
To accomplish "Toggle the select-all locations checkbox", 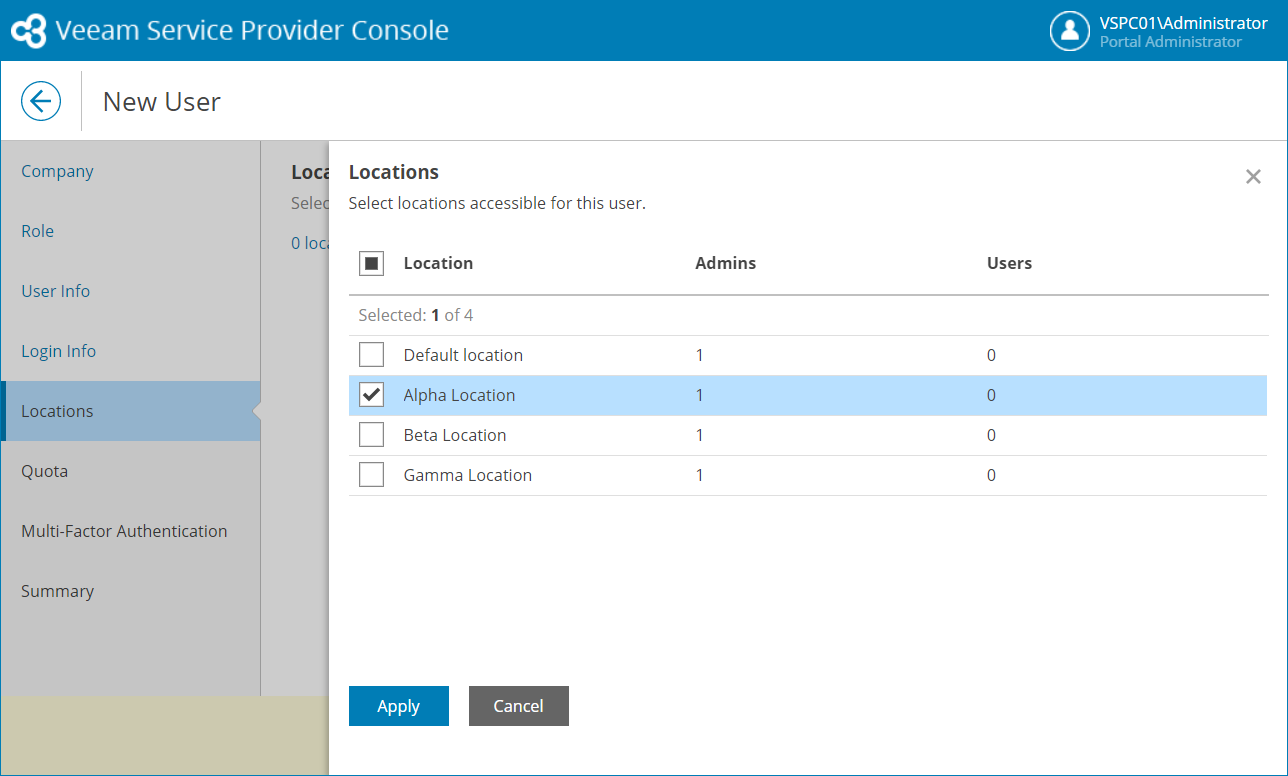I will point(371,264).
